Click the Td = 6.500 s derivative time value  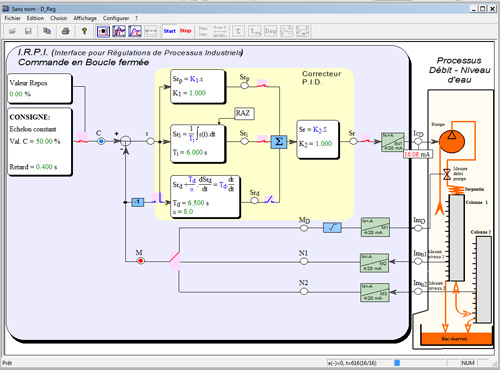tap(191, 203)
